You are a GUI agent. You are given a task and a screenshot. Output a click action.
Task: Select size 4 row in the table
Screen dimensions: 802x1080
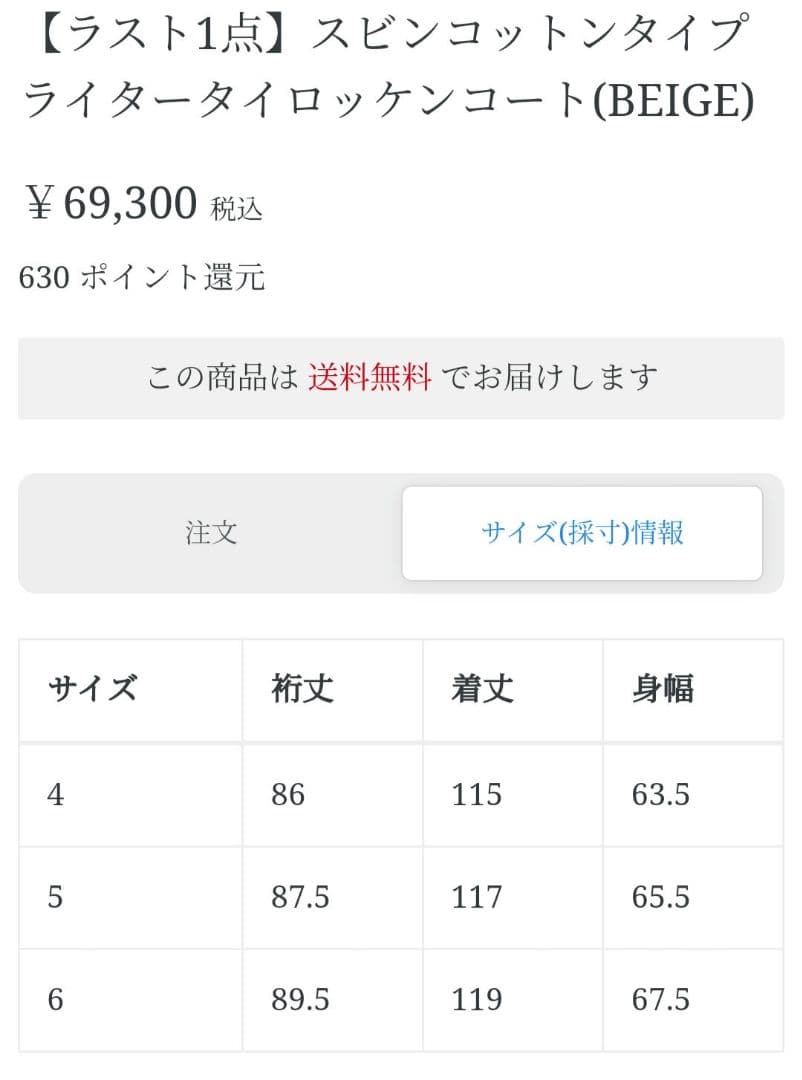(56, 795)
